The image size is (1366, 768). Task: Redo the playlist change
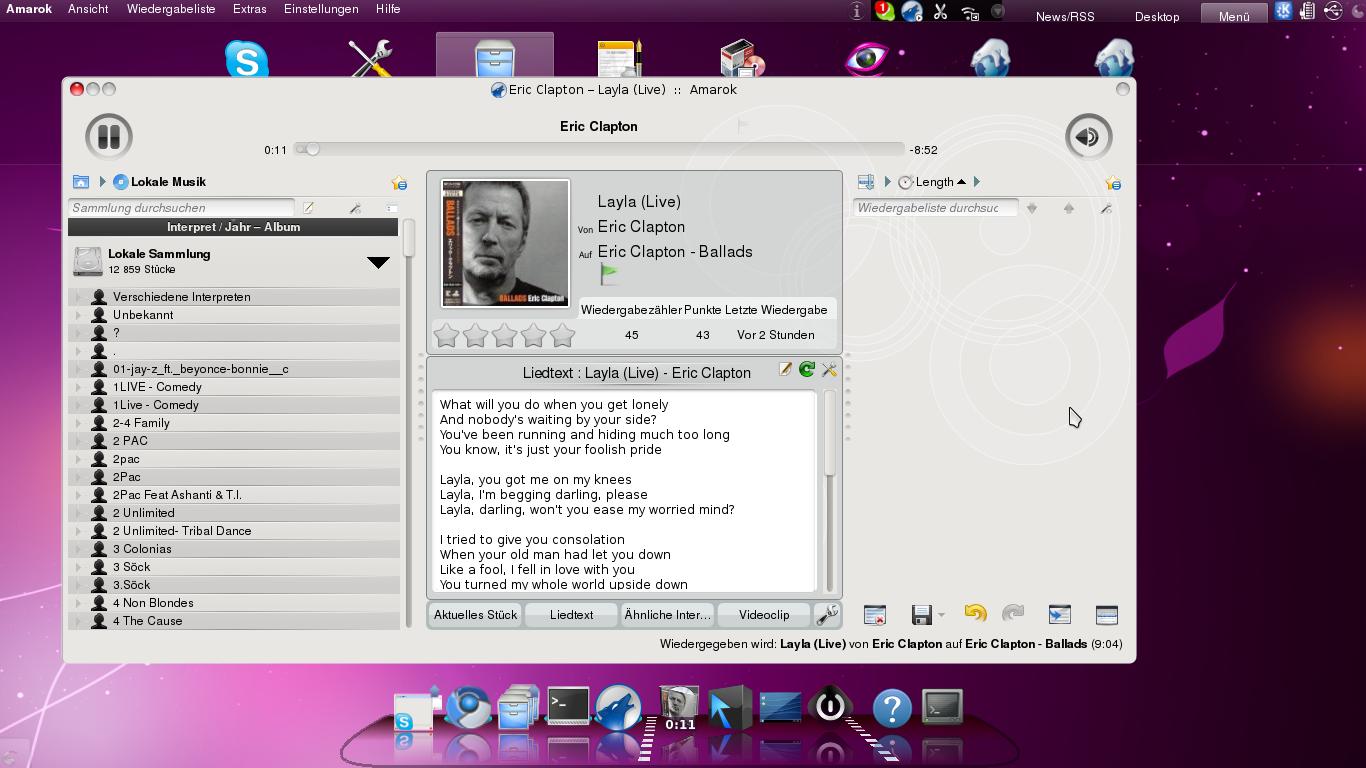click(x=1013, y=614)
